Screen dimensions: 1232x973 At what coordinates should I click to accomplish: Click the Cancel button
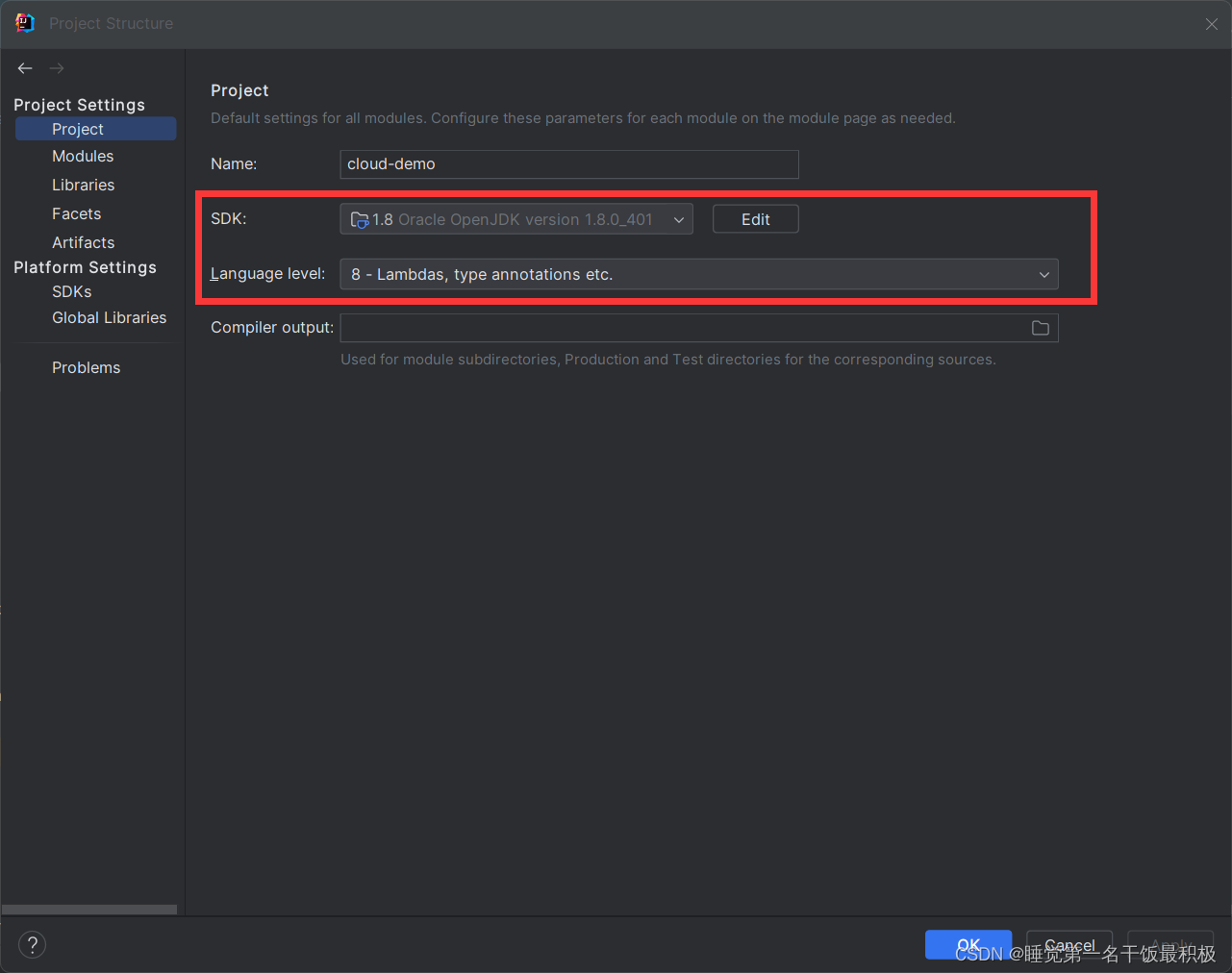point(1069,945)
